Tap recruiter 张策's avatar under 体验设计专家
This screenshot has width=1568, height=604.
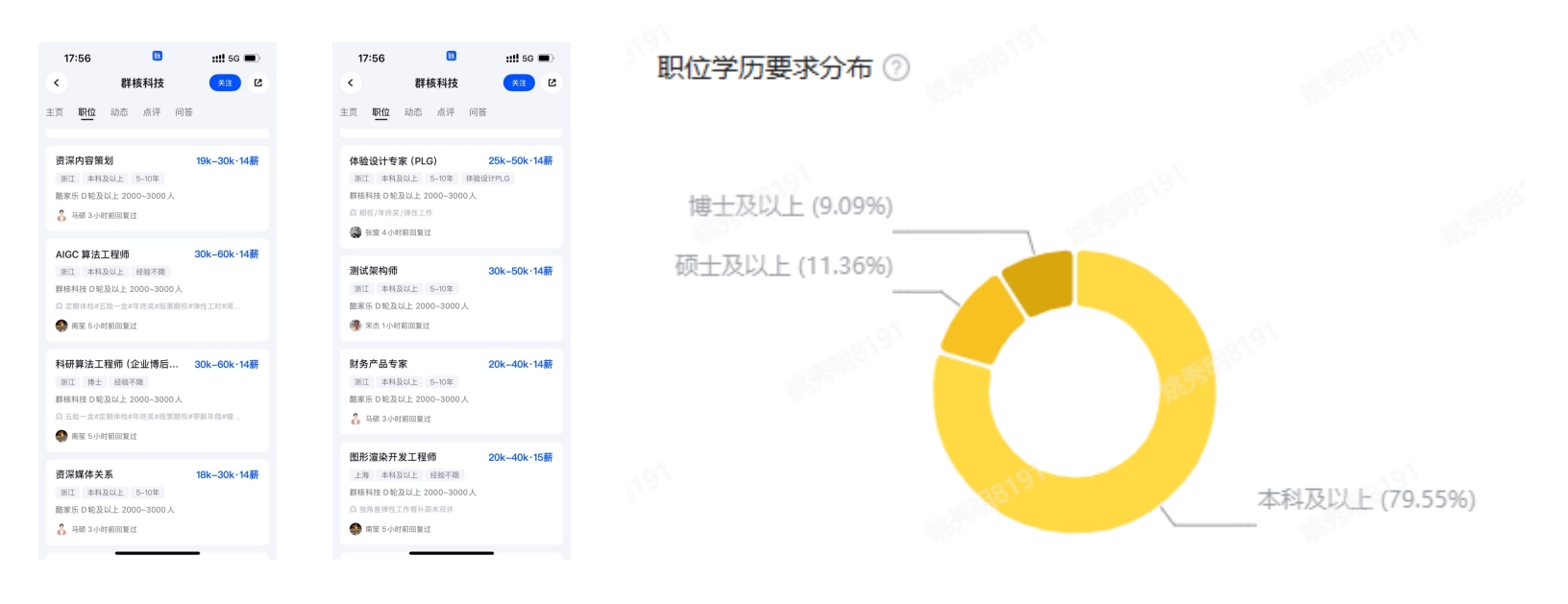pos(355,232)
